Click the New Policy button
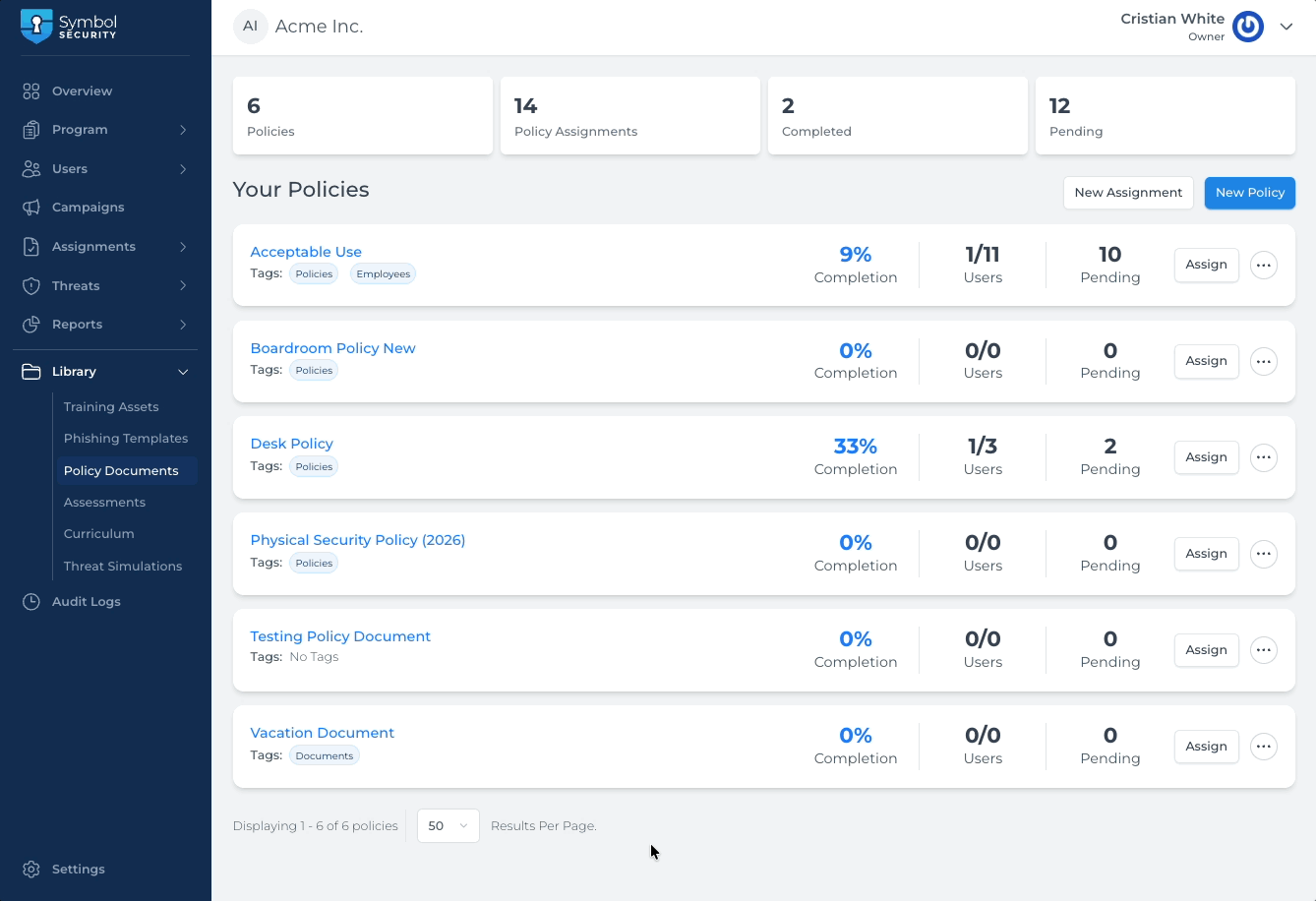The image size is (1316, 901). pos(1249,193)
